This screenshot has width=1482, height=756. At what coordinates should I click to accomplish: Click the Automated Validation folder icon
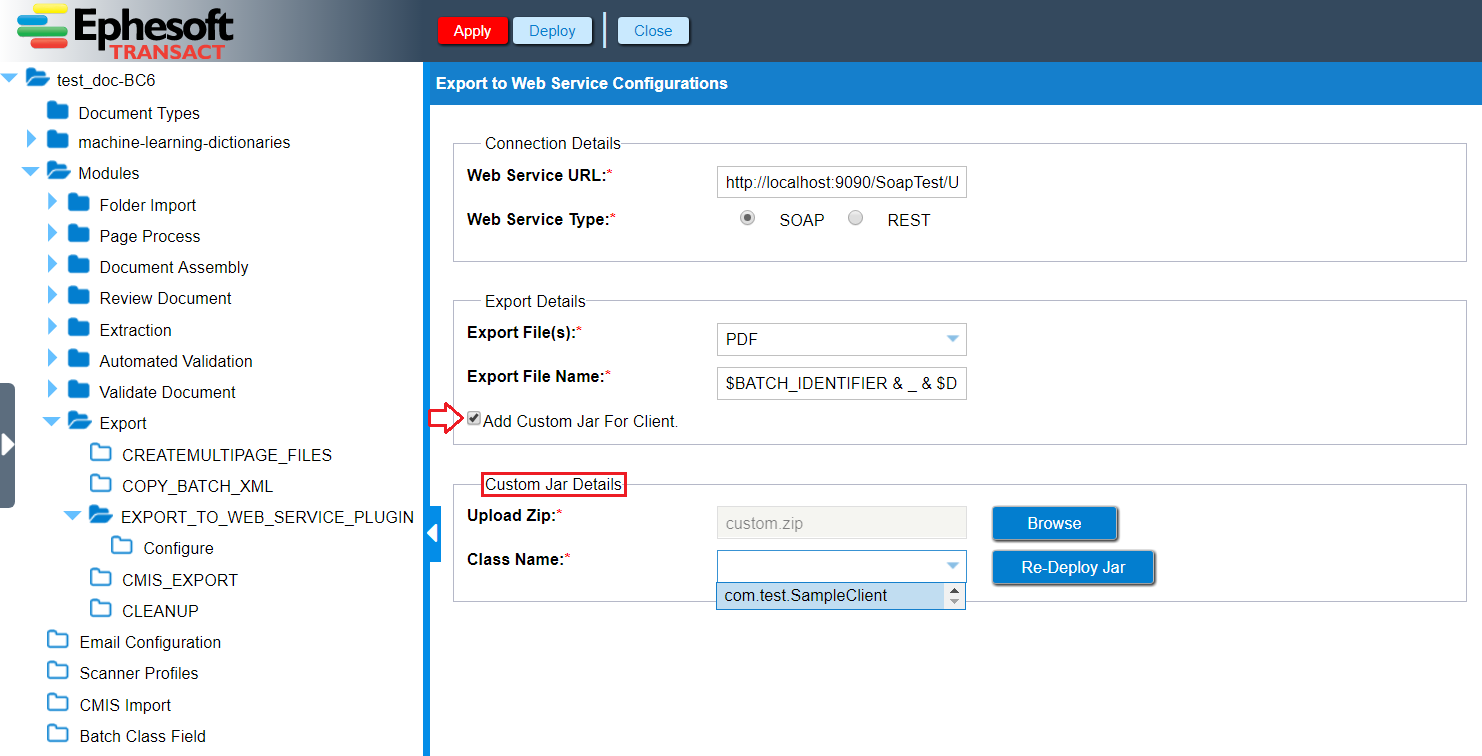tap(79, 359)
